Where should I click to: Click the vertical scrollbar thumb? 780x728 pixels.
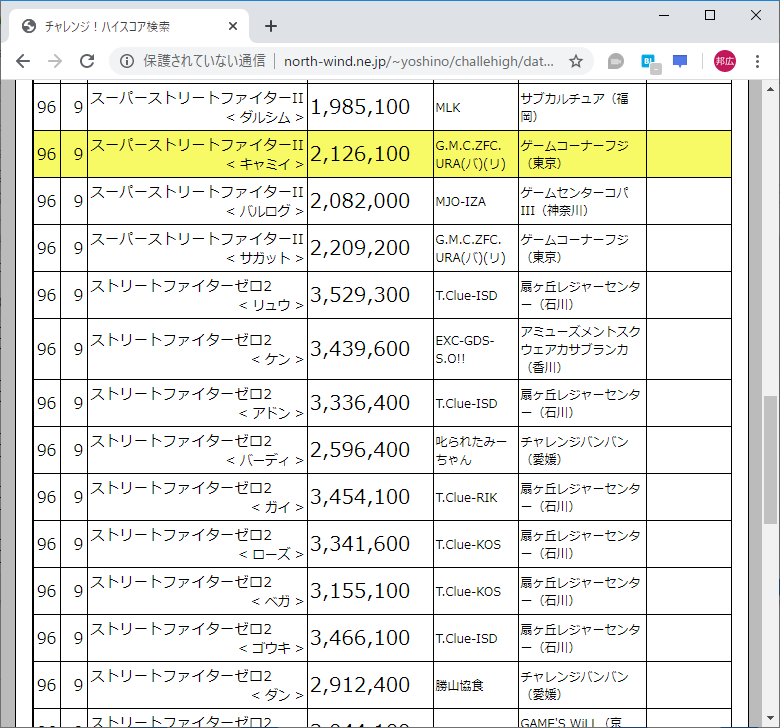click(770, 460)
